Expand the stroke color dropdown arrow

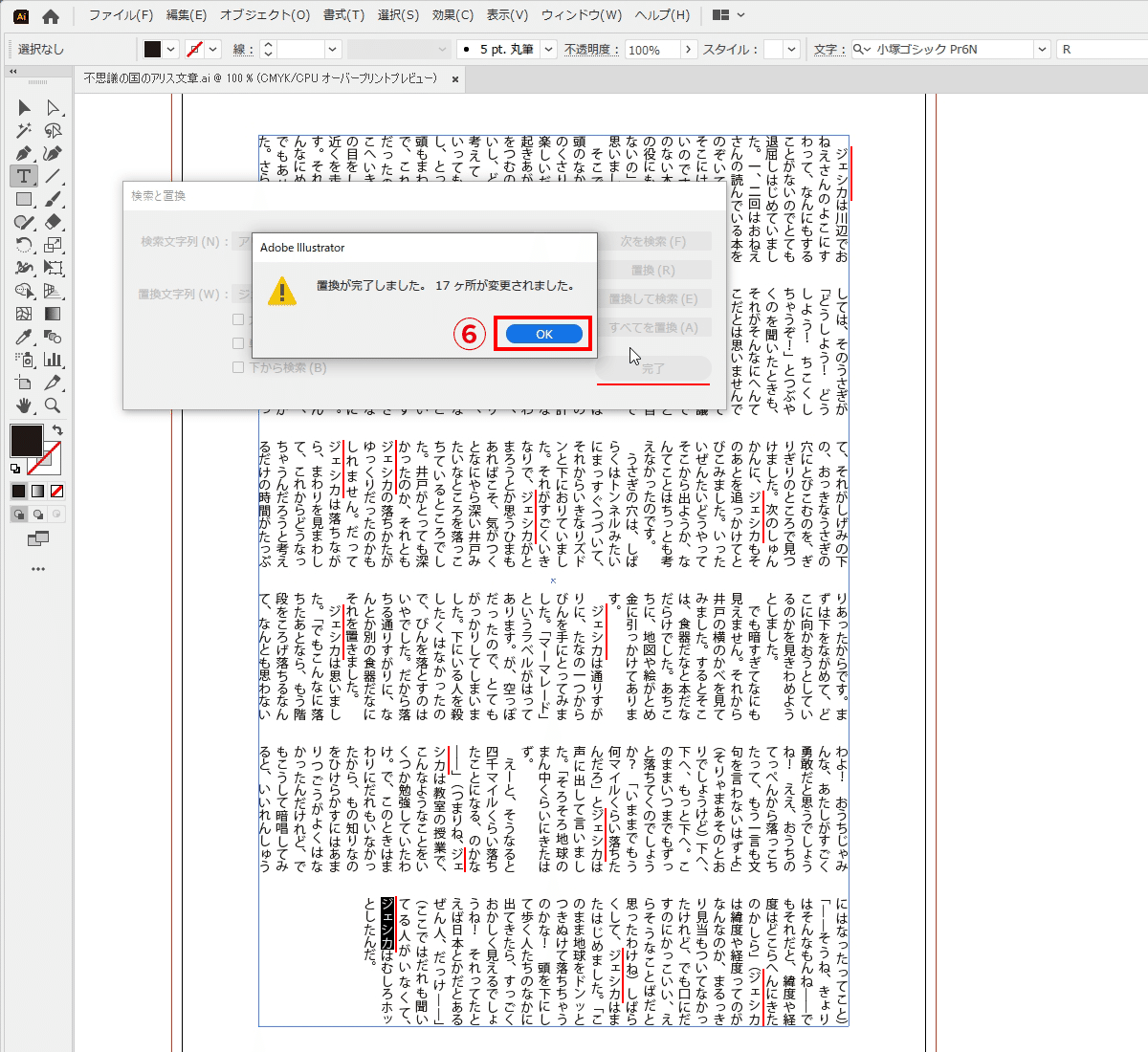click(x=213, y=49)
